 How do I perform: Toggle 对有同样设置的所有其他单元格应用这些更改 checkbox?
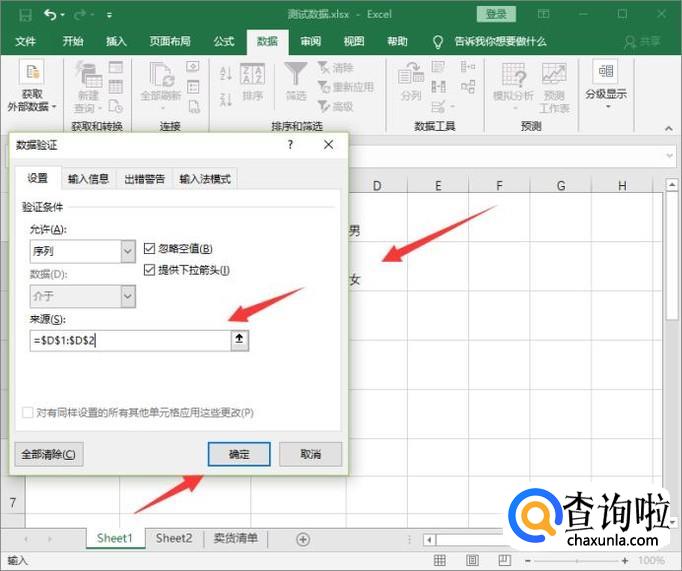click(27, 412)
